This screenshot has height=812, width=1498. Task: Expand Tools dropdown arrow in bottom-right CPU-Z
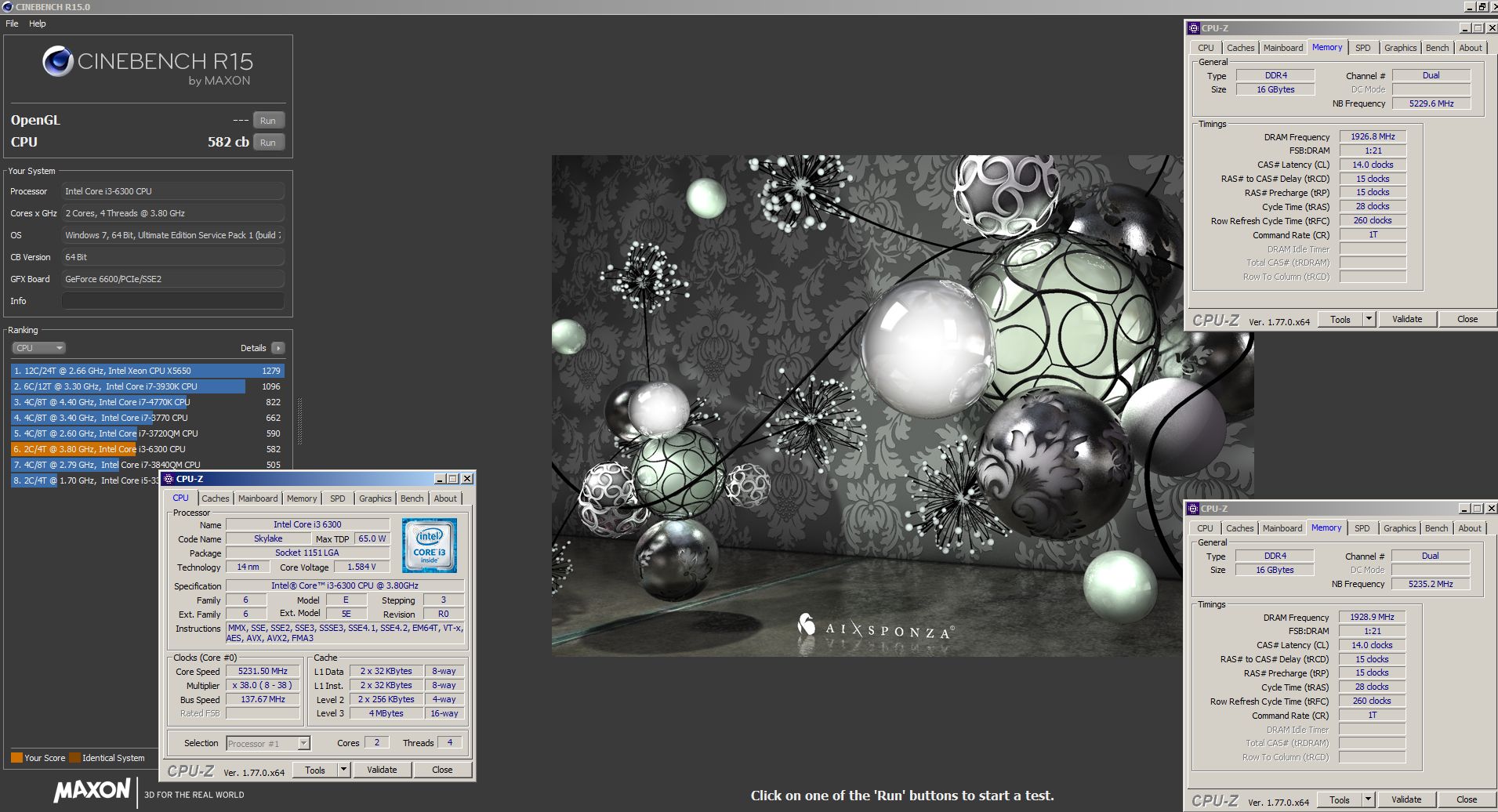tap(1368, 799)
